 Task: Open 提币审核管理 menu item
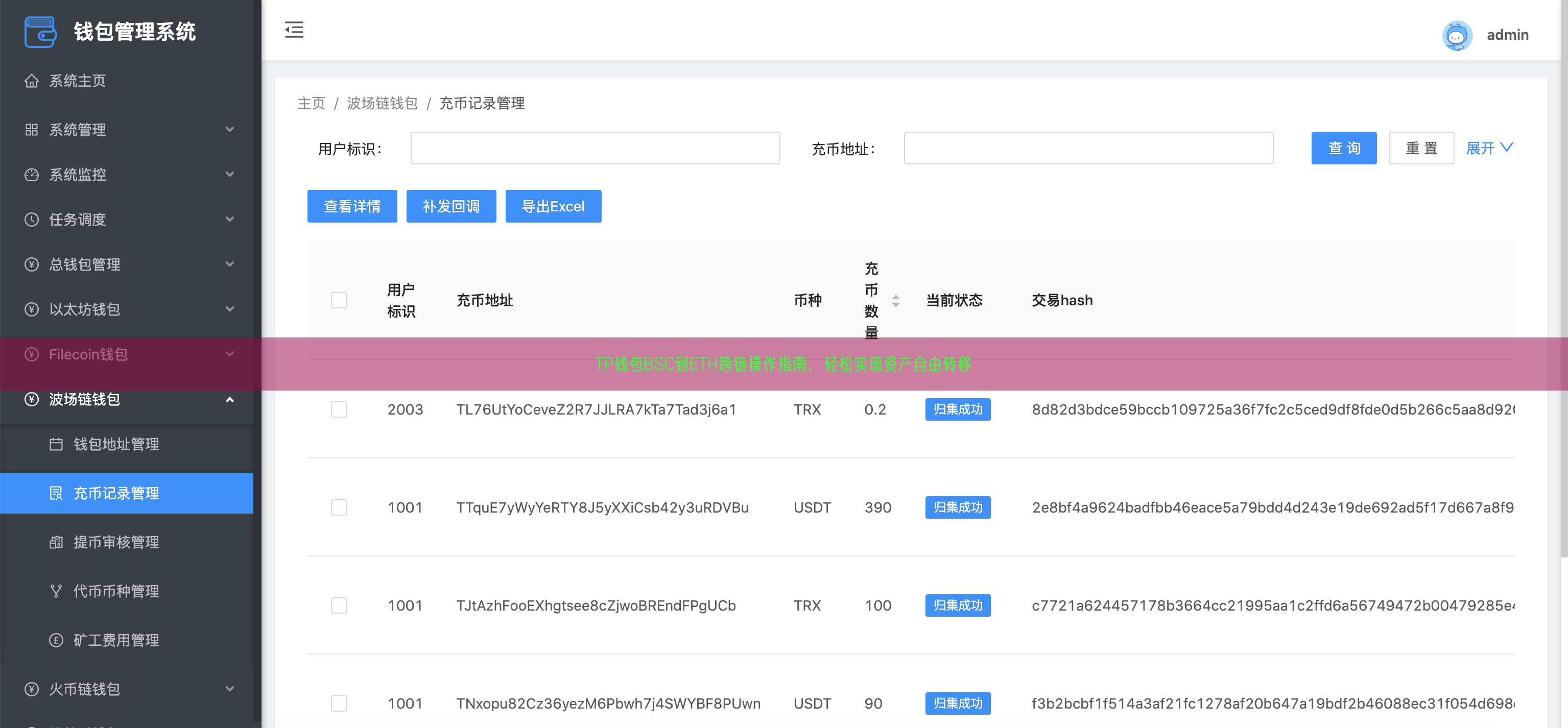pos(127,543)
